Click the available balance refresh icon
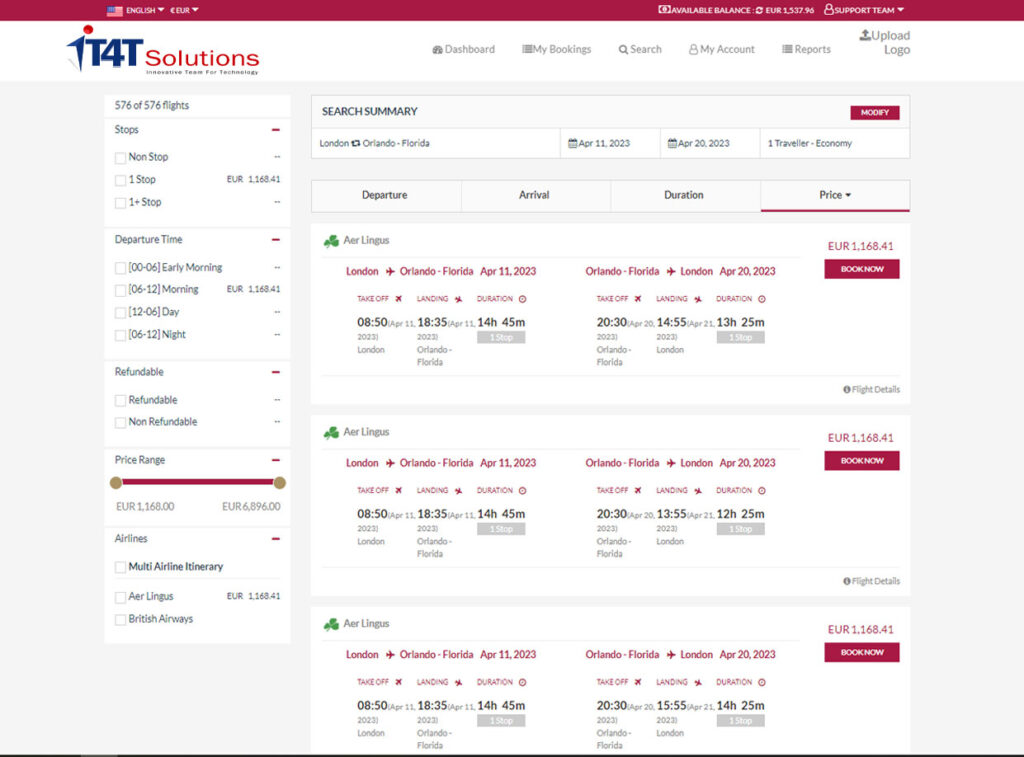 click(760, 10)
